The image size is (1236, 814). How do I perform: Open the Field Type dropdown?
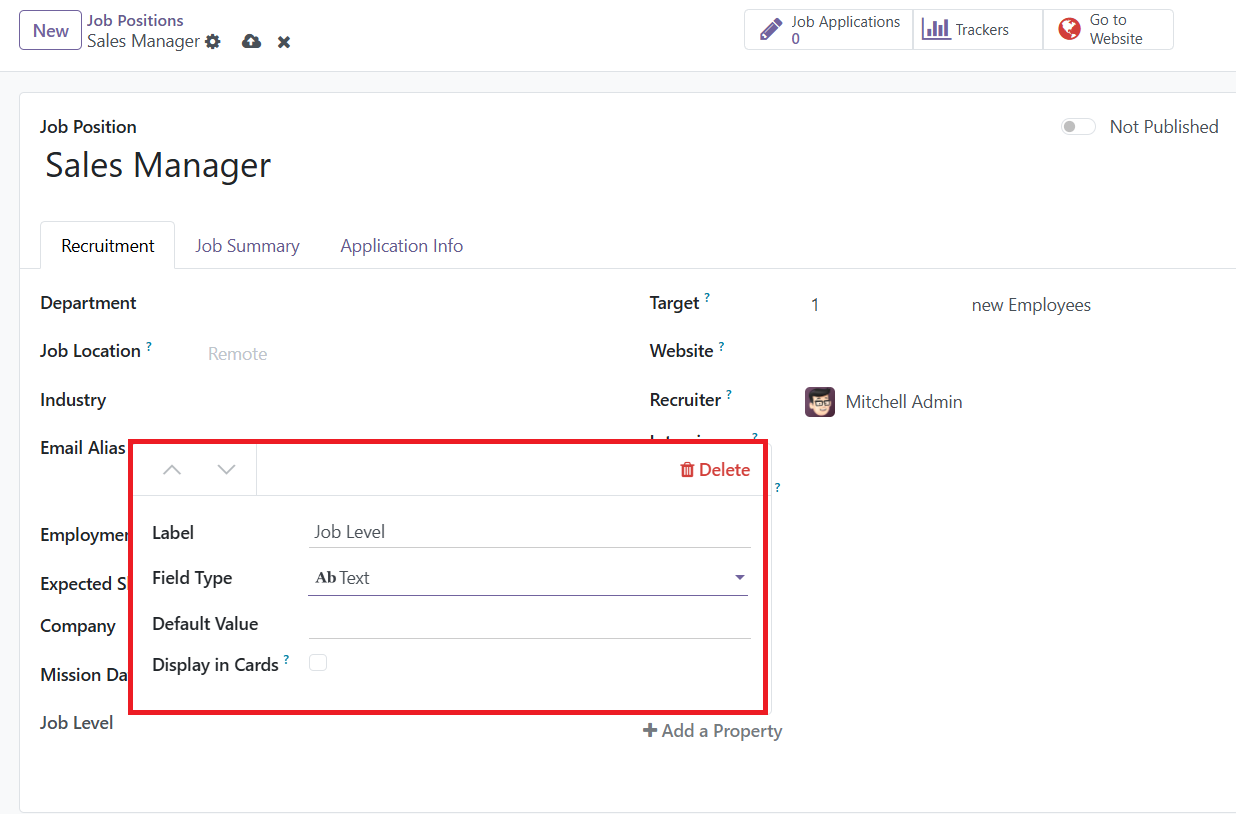(x=528, y=578)
